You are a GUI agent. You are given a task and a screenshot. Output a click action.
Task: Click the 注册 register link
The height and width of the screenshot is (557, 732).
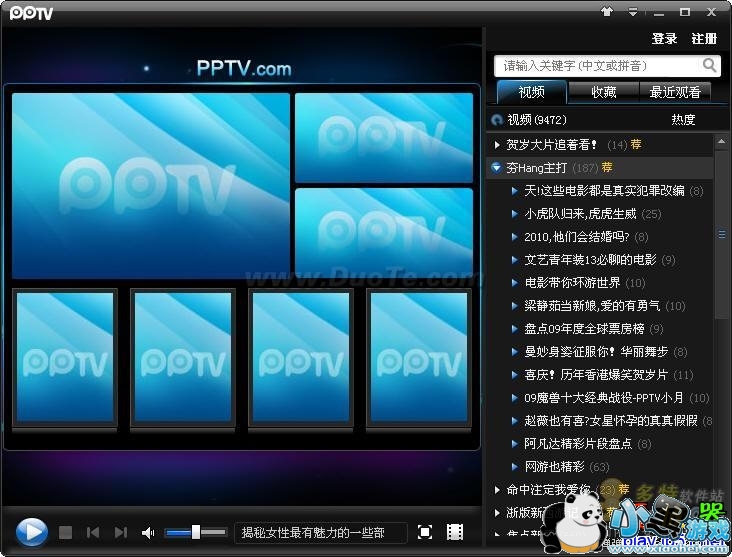(x=704, y=39)
